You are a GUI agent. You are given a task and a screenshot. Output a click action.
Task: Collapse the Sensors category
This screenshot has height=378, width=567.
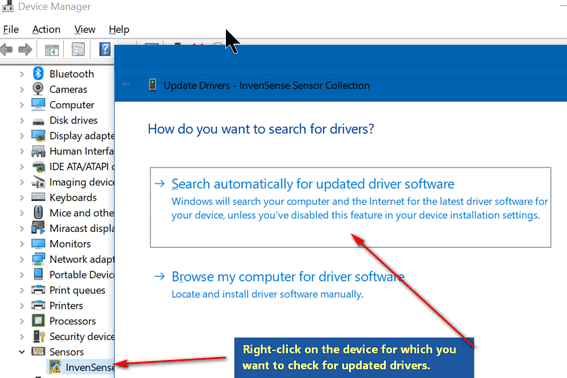[22, 352]
